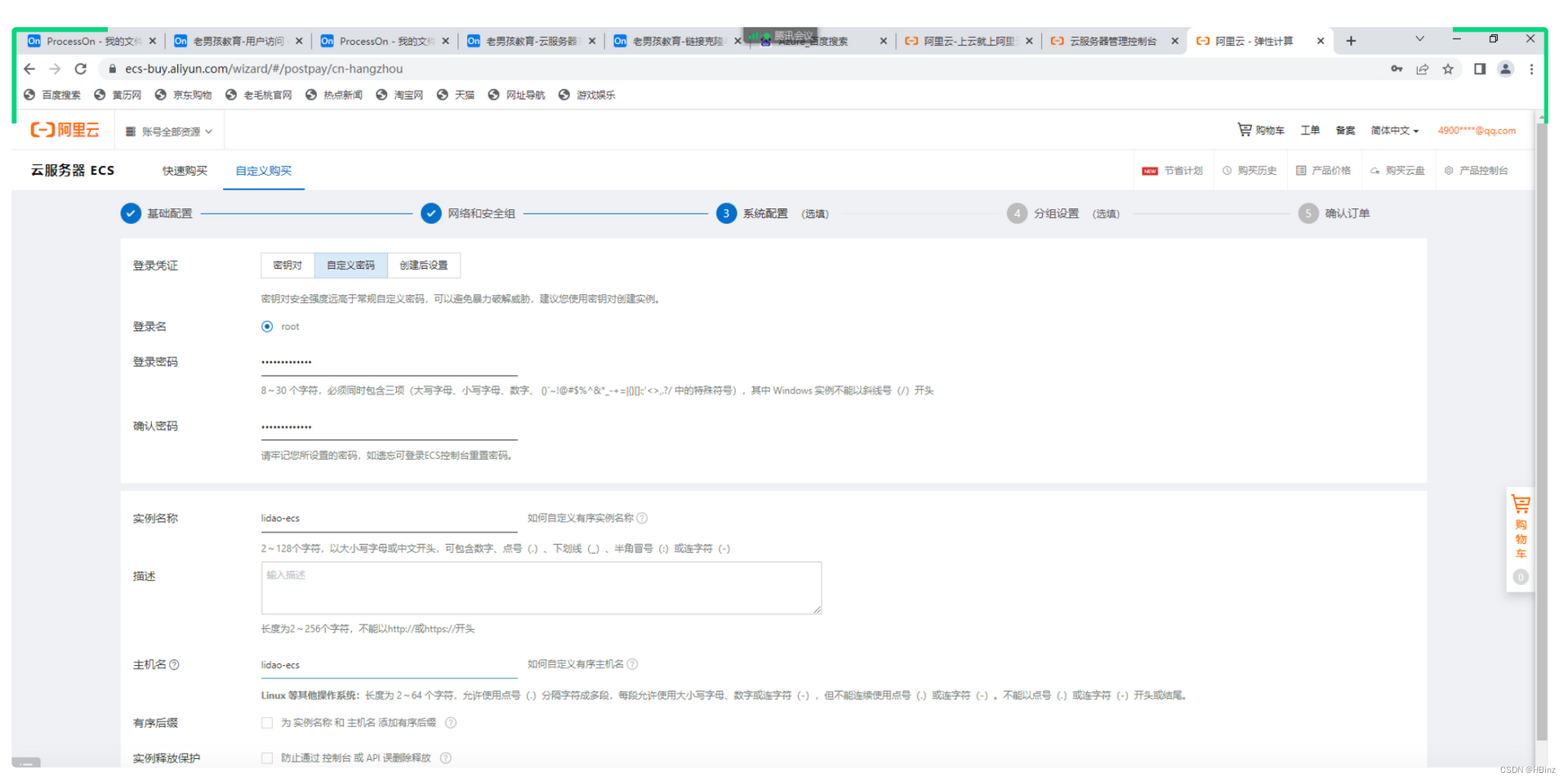Click help icon after 如何自定义有序主机名
Viewport: 1568px width, 781px height.
(x=632, y=664)
